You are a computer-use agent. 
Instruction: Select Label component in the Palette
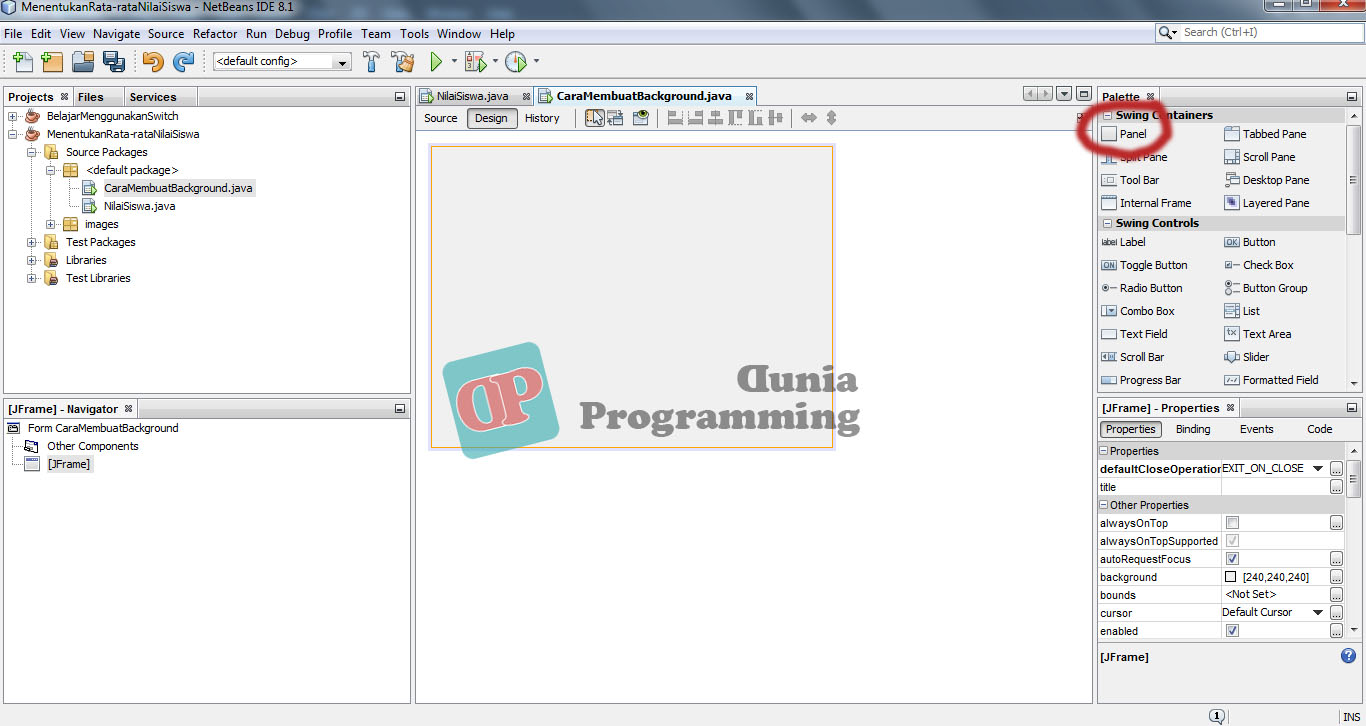pos(1123,242)
